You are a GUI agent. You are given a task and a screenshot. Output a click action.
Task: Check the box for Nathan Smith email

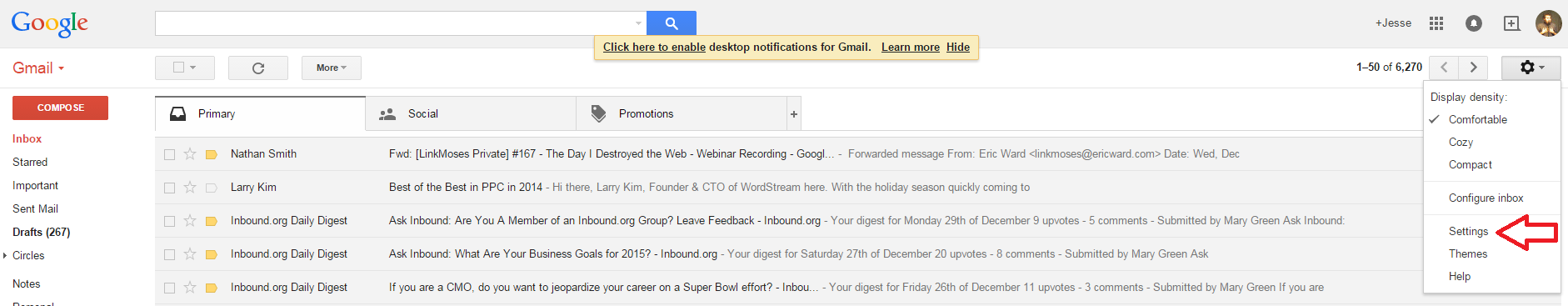click(169, 154)
